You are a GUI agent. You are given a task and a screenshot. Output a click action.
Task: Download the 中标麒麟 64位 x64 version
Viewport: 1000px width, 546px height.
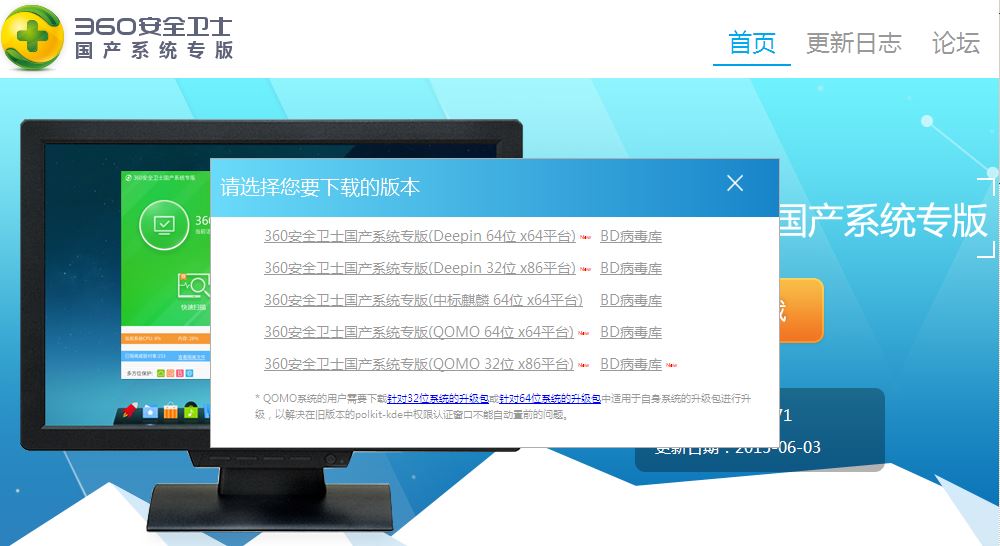click(423, 301)
